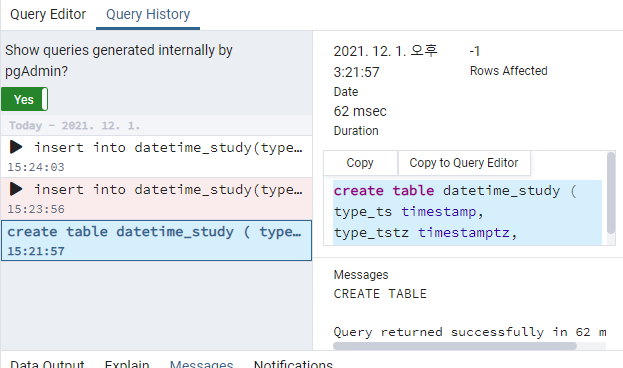This screenshot has width=623, height=368.
Task: Click the create table SQL text area
Action: tap(467, 212)
